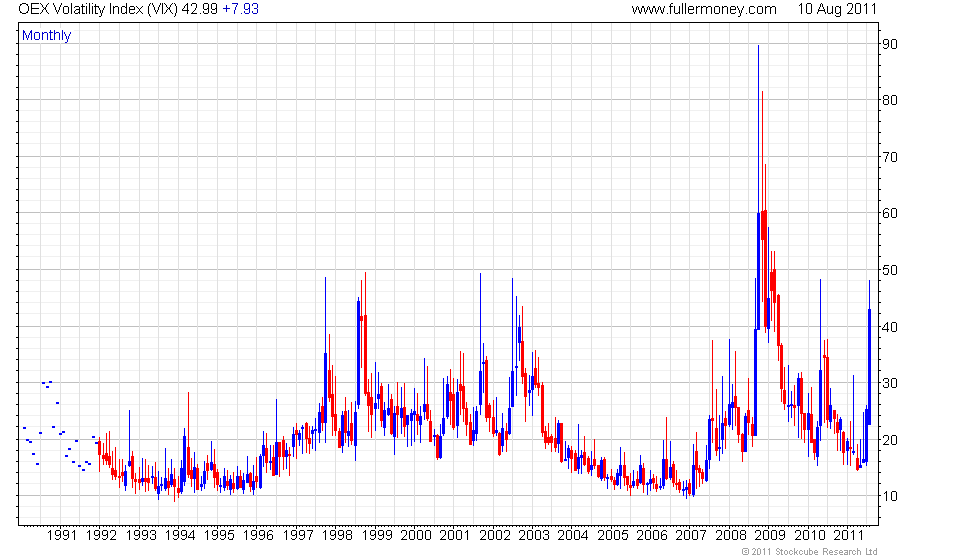This screenshot has height=560, width=960.
Task: Click the 'Monthly' interval label
Action: 47,35
